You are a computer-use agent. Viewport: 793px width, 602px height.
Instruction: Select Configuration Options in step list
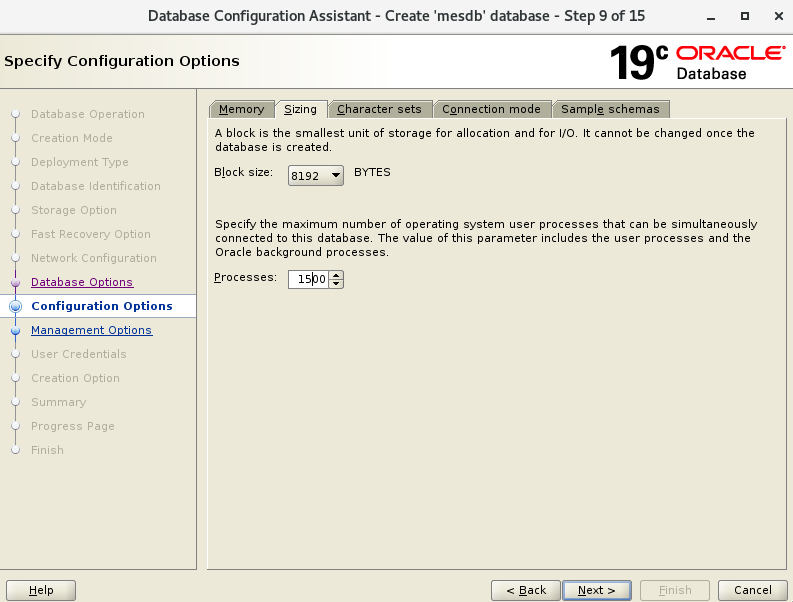point(102,306)
